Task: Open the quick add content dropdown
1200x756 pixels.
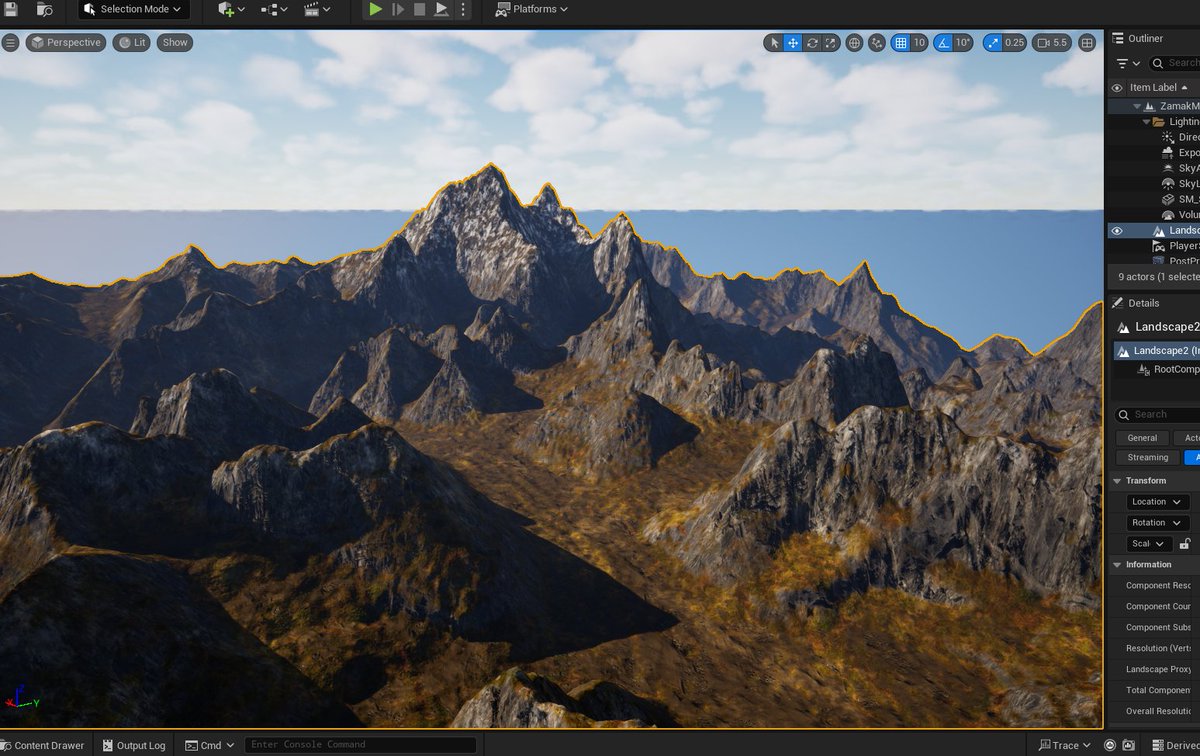Action: 231,9
